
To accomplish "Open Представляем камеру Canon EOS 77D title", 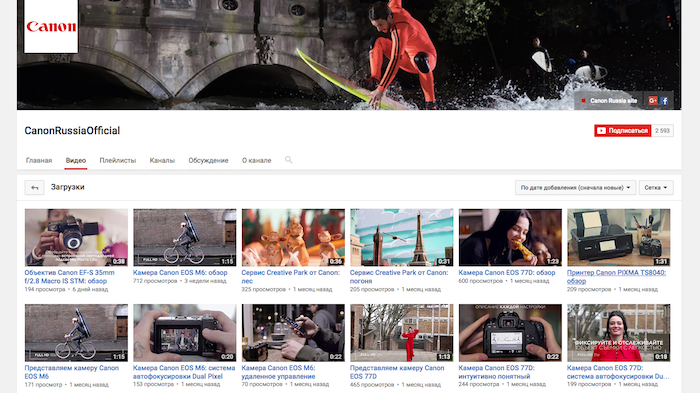I will [397, 372].
